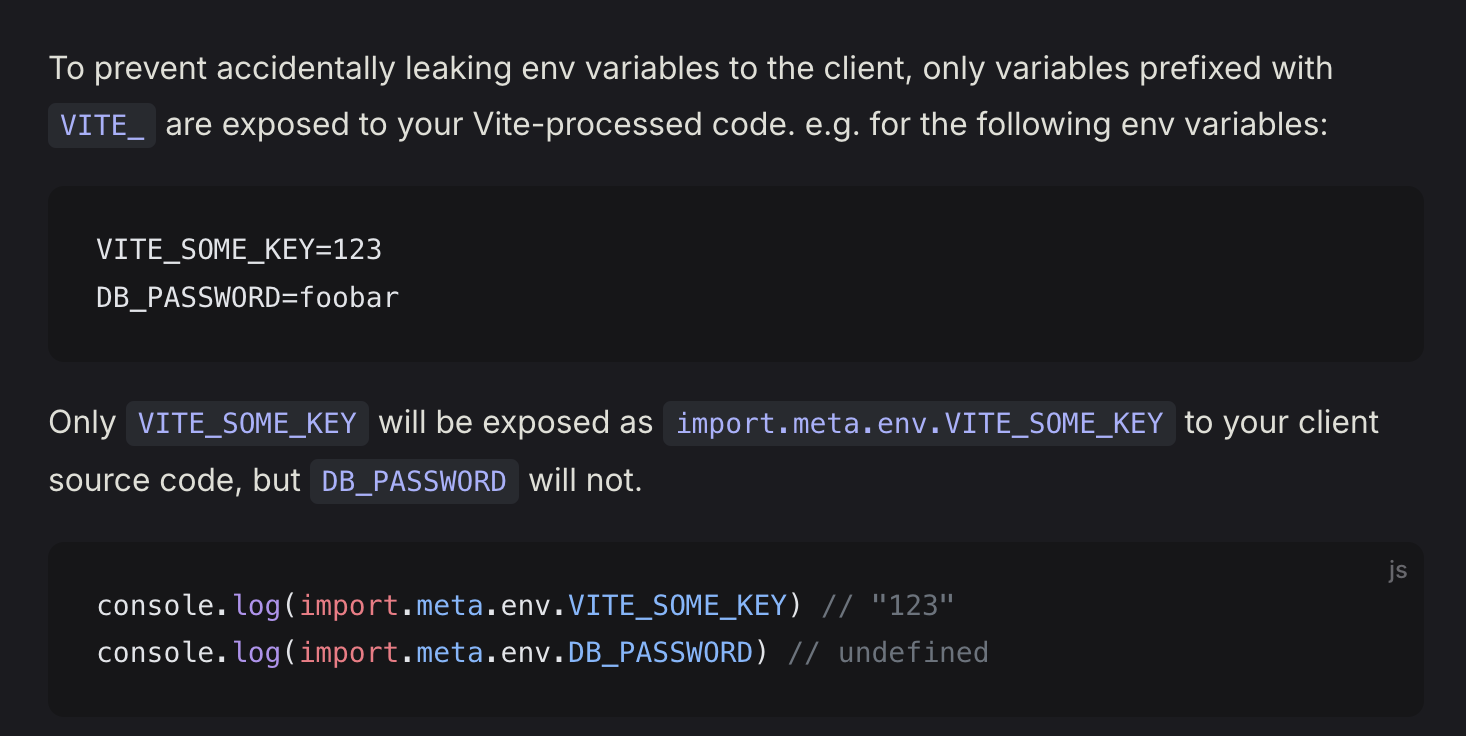Screen dimensions: 1466x736
Task: Click 'source code, but' text in second paragraph
Action: click(x=174, y=481)
